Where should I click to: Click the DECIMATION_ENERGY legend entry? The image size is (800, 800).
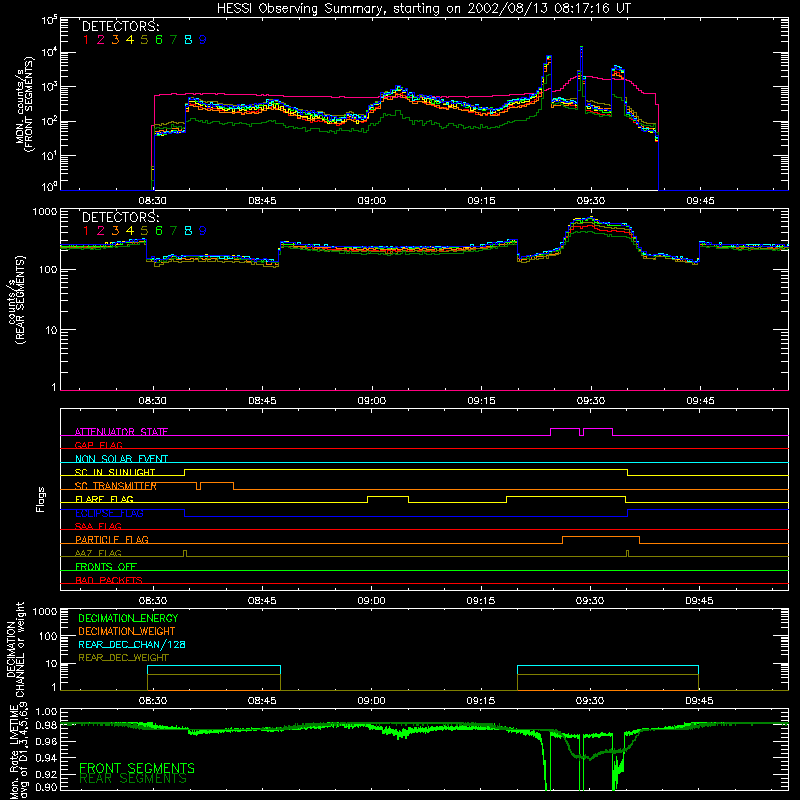point(128,618)
